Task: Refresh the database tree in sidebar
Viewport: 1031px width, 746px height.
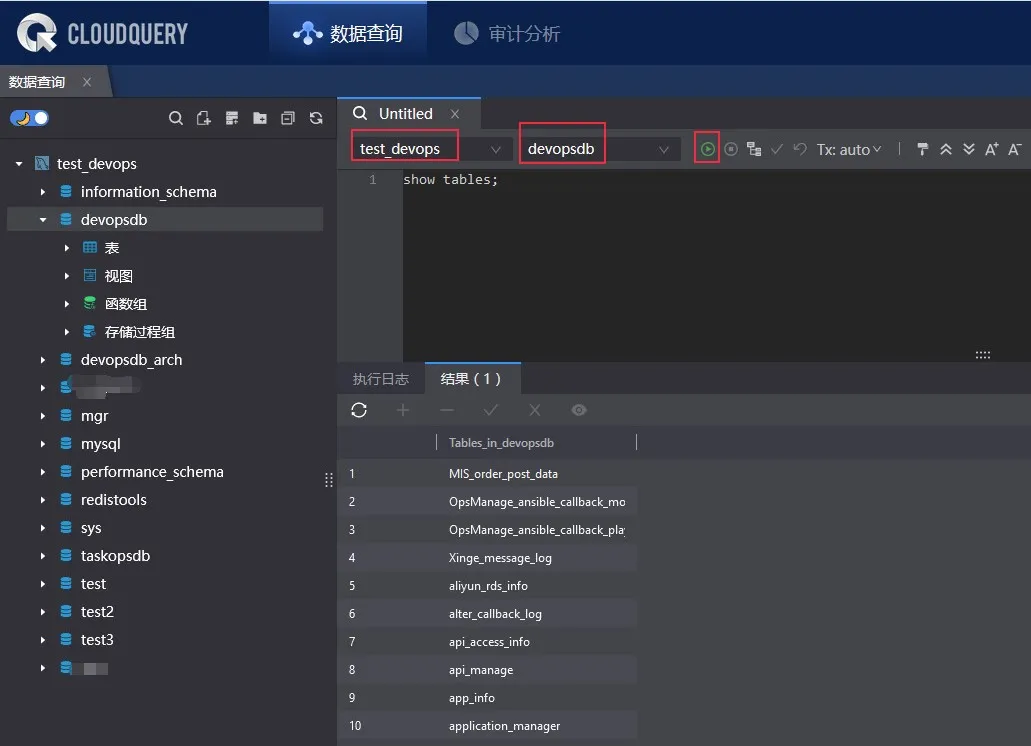Action: 316,118
